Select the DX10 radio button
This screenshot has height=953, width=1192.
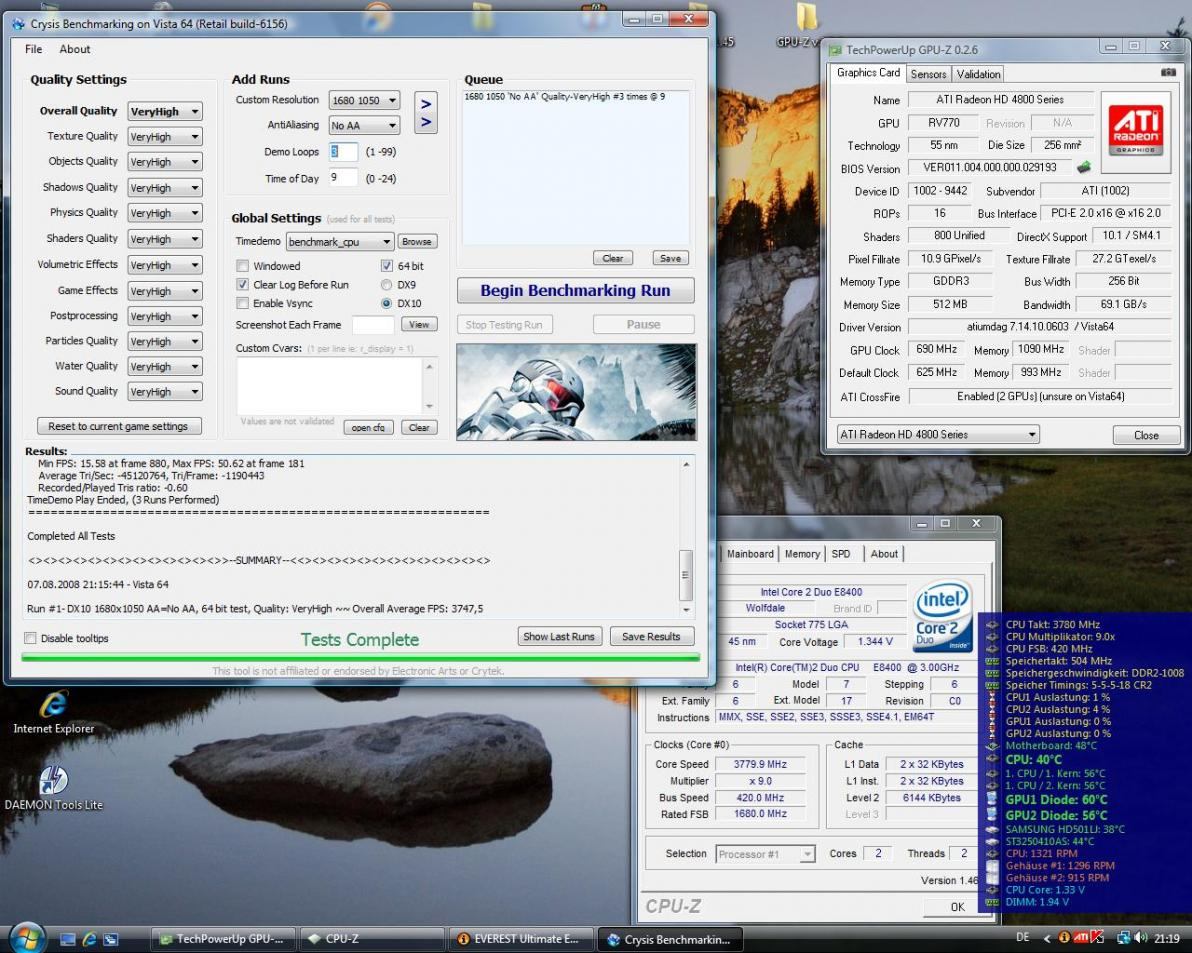click(x=386, y=303)
